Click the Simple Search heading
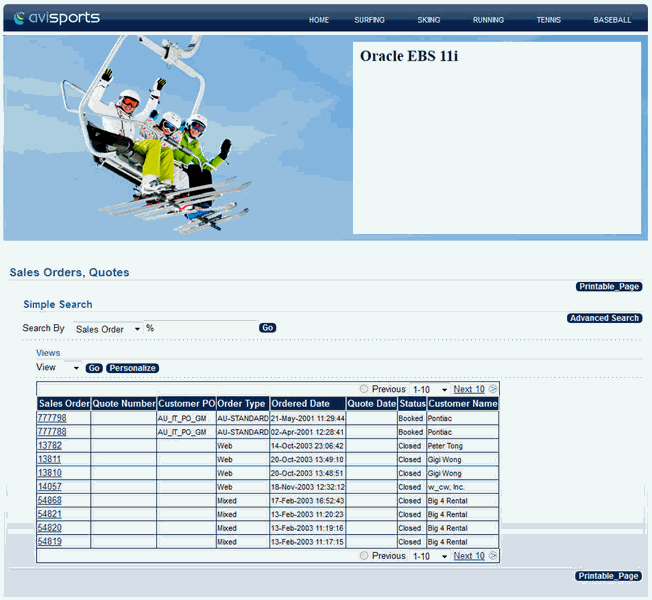 (58, 304)
